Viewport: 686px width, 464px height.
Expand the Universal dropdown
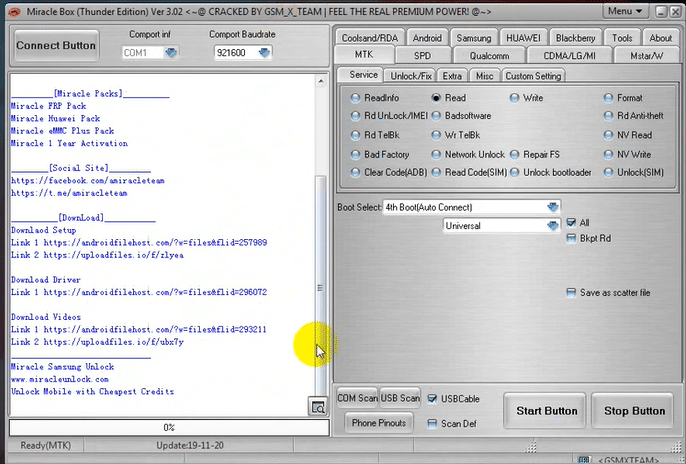pyautogui.click(x=553, y=226)
